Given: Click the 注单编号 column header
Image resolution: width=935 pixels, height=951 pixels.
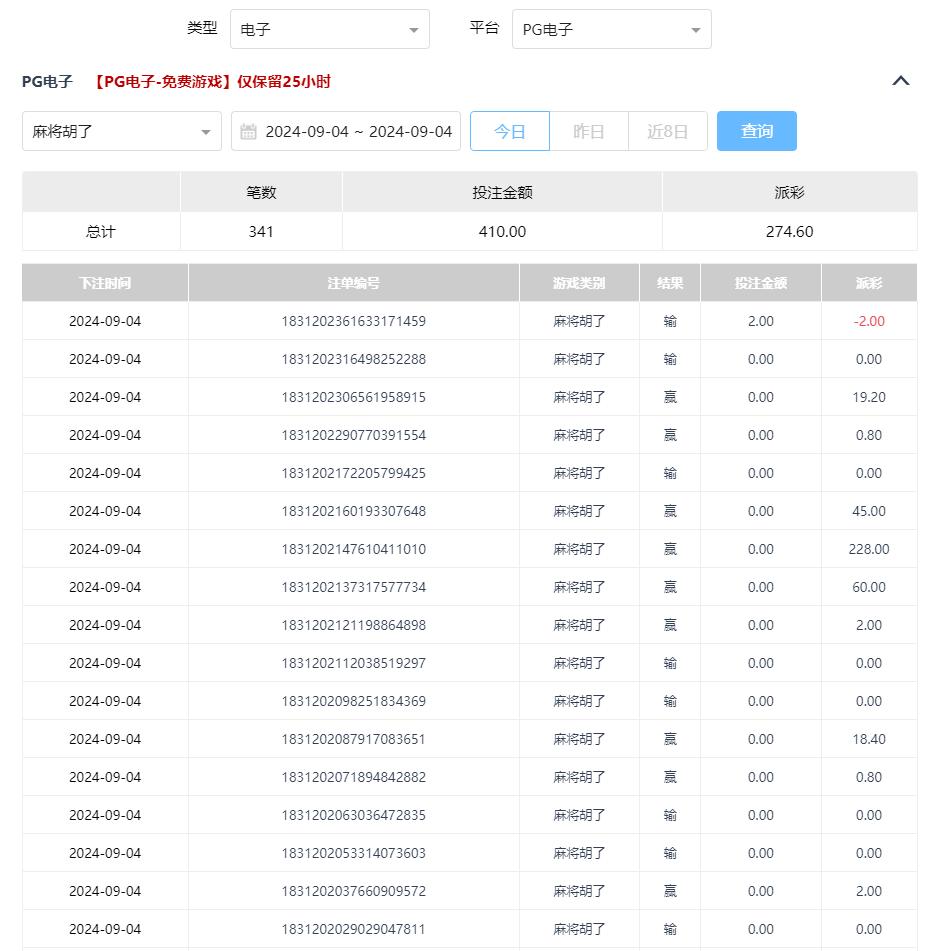Looking at the screenshot, I should 353,283.
